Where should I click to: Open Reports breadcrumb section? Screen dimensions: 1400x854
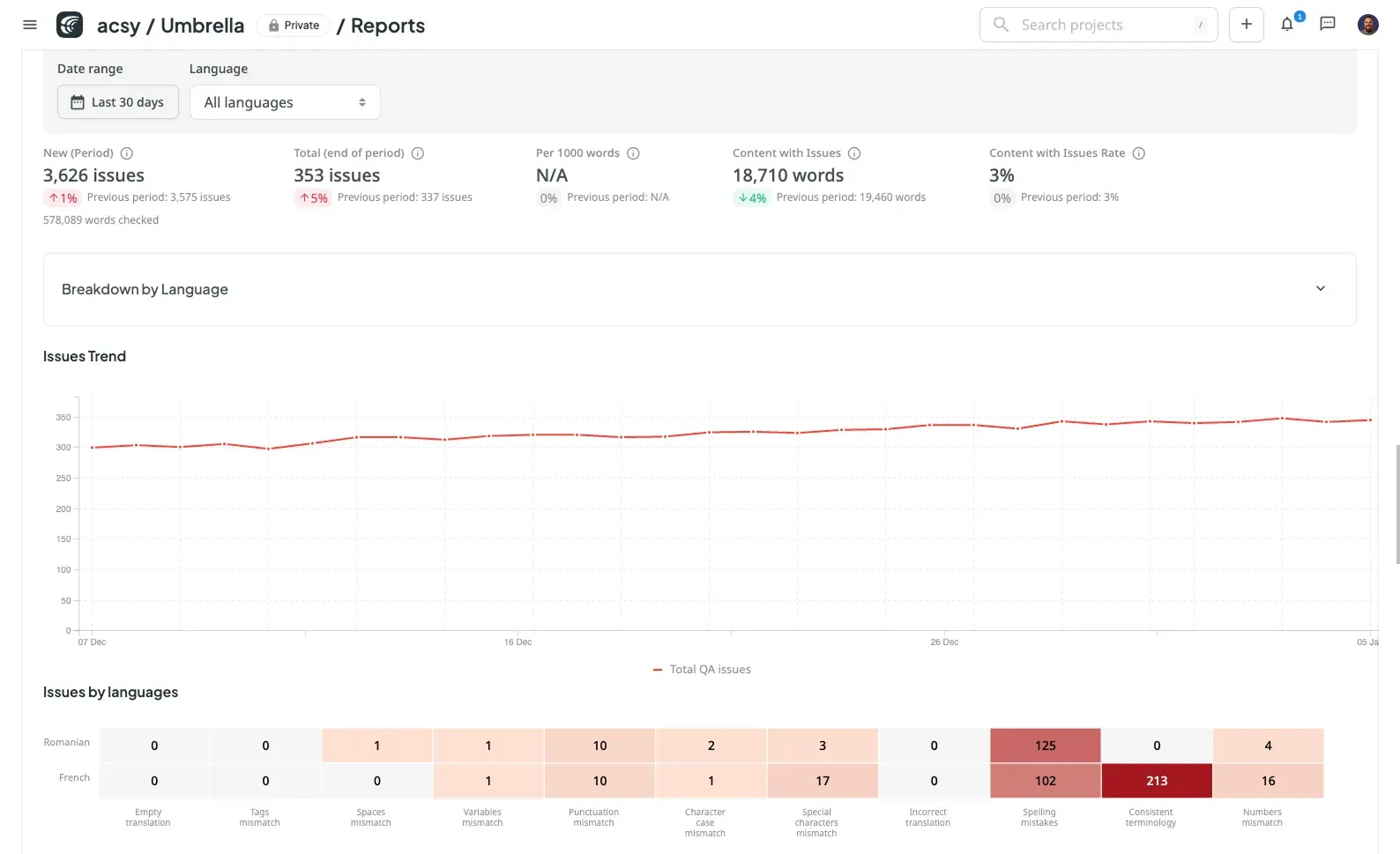[x=387, y=26]
